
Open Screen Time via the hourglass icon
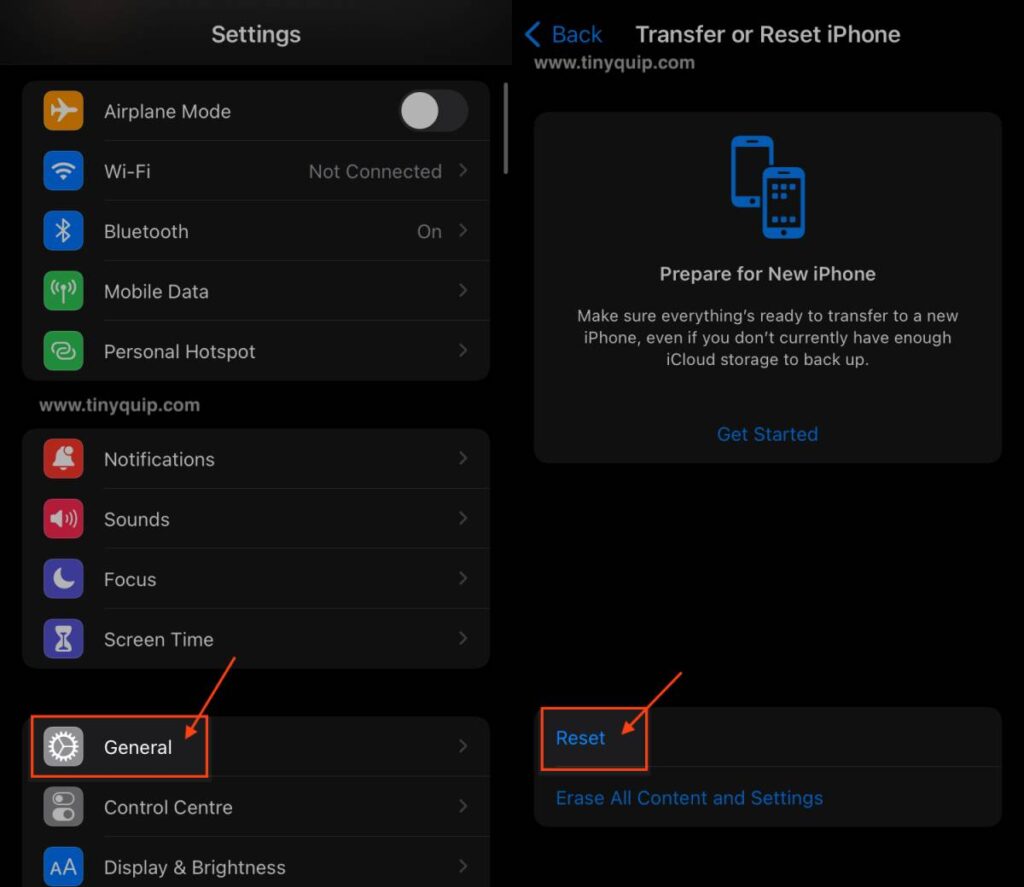point(64,639)
